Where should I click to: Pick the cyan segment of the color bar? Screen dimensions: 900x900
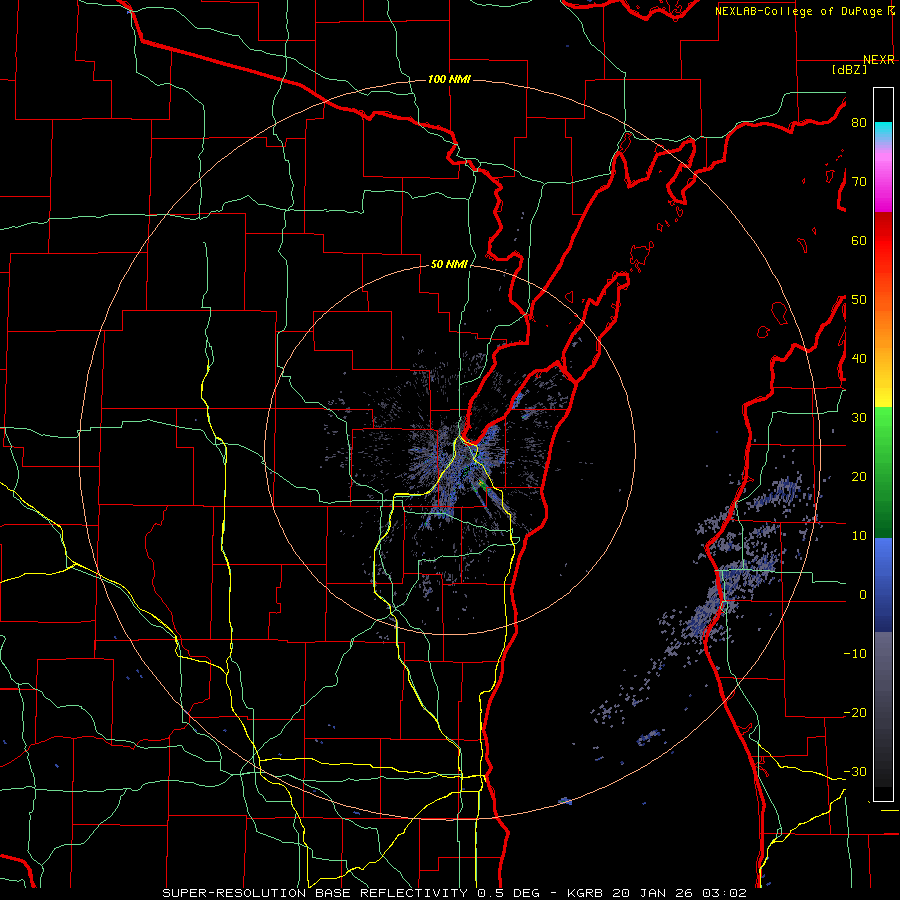pos(883,132)
